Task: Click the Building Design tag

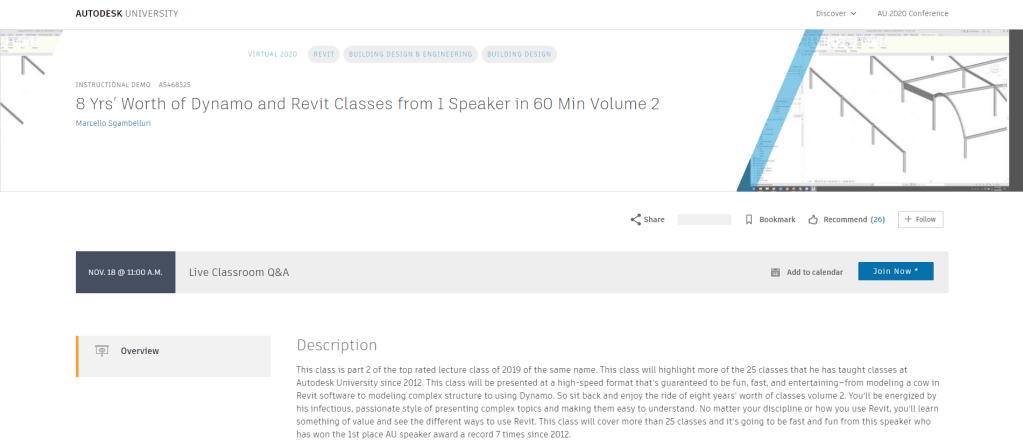Action: pos(518,54)
